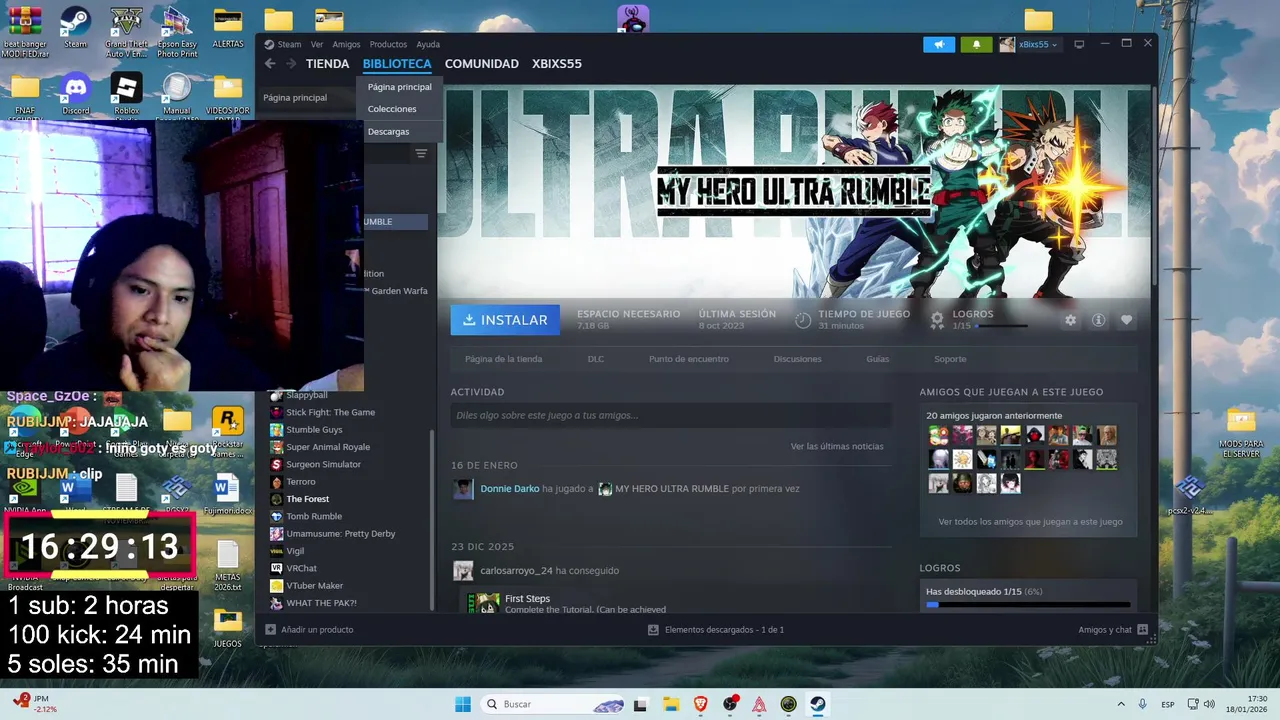Expand system tray hidden icons chevron
Screen dimensions: 1280x720
tap(1120, 704)
